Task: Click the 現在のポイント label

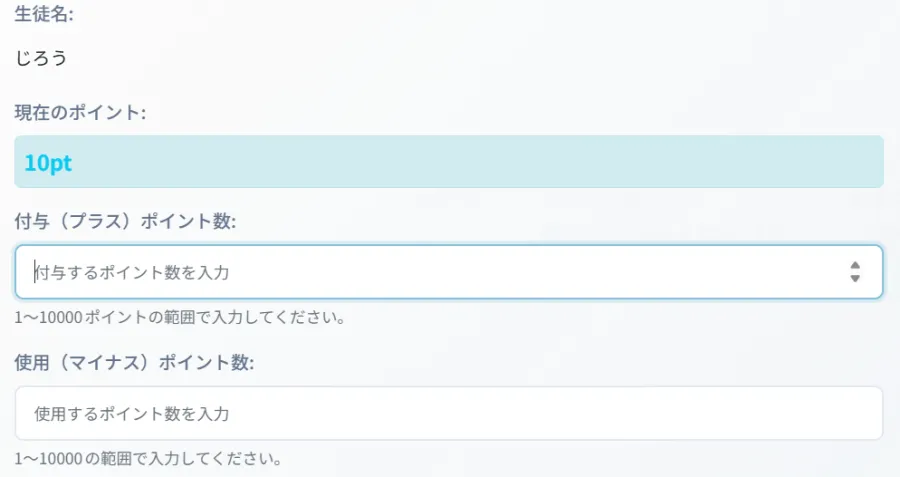Action: pyautogui.click(x=80, y=112)
